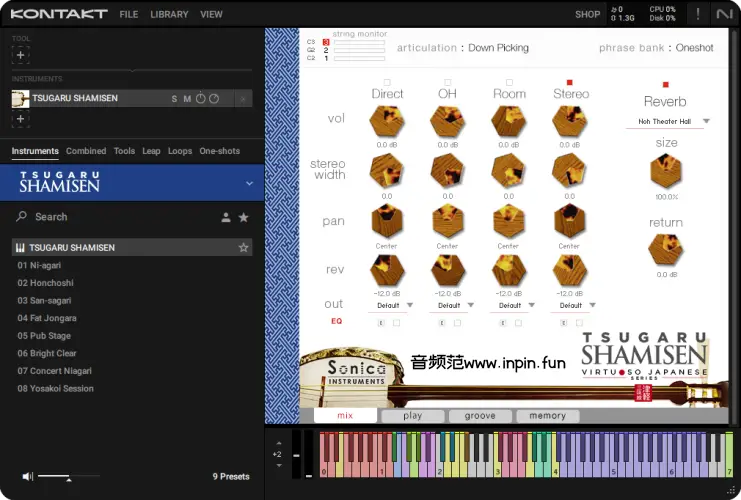Screen dimensions: 741x500
Task: Select preset 03 San-sagari
Action: 44,301
